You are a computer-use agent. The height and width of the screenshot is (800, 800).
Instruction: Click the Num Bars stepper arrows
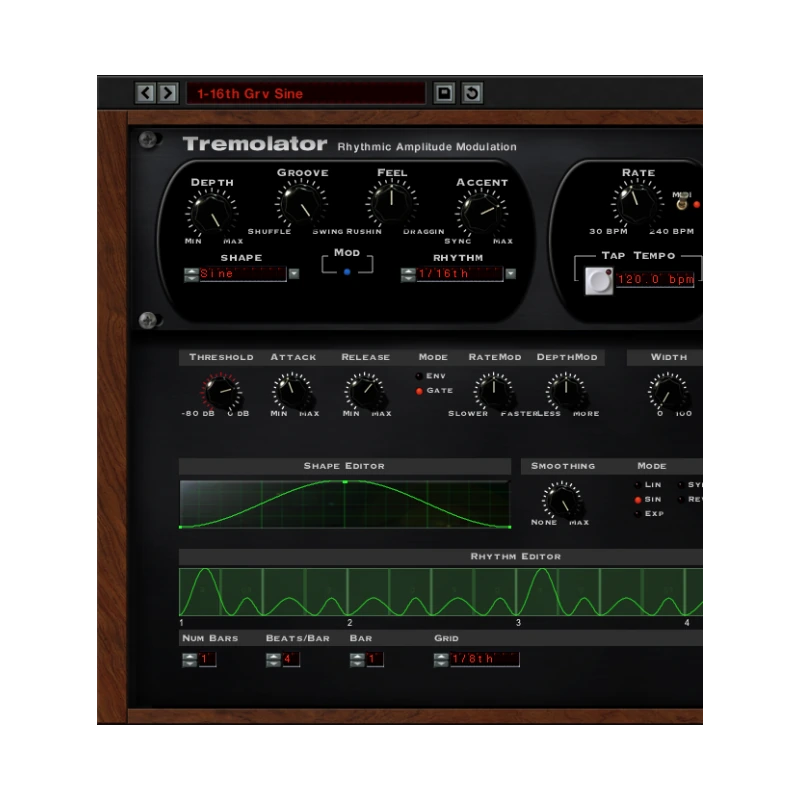tap(189, 660)
